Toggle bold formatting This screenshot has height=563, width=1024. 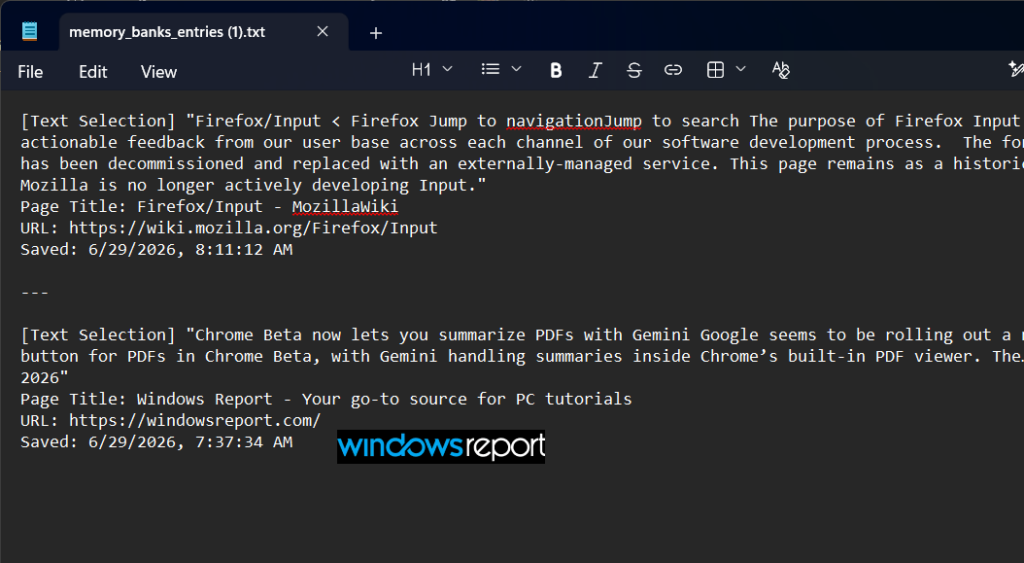(556, 70)
